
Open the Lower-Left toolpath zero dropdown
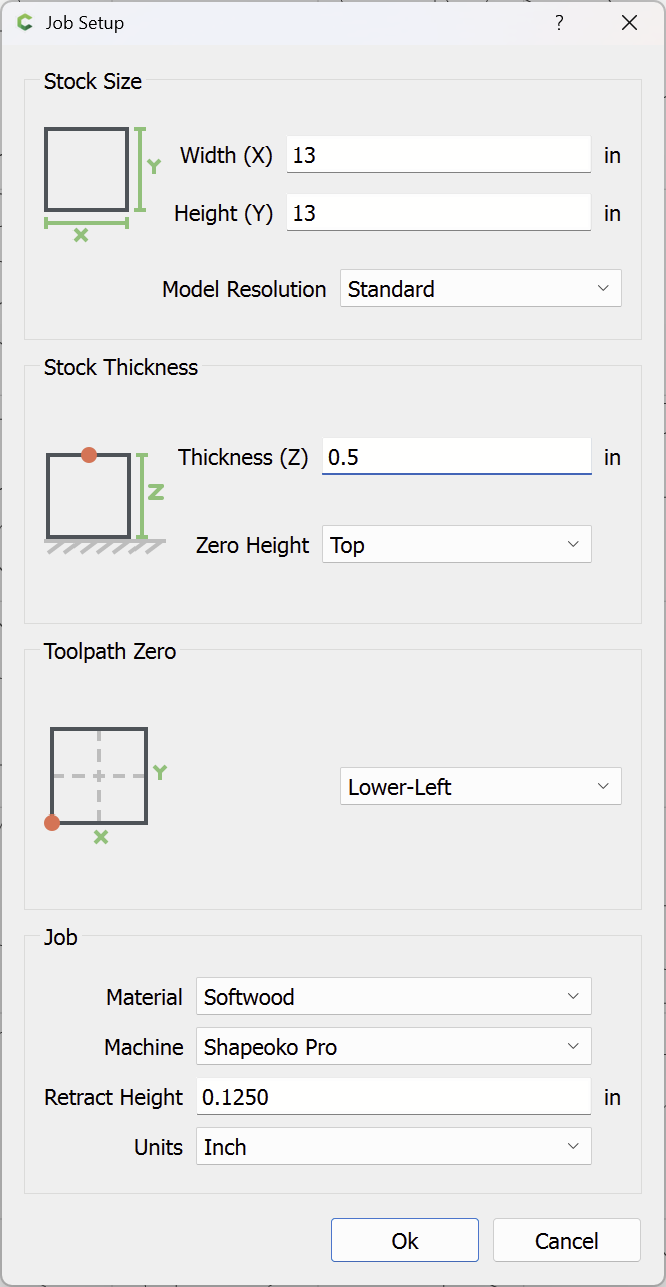(x=480, y=787)
